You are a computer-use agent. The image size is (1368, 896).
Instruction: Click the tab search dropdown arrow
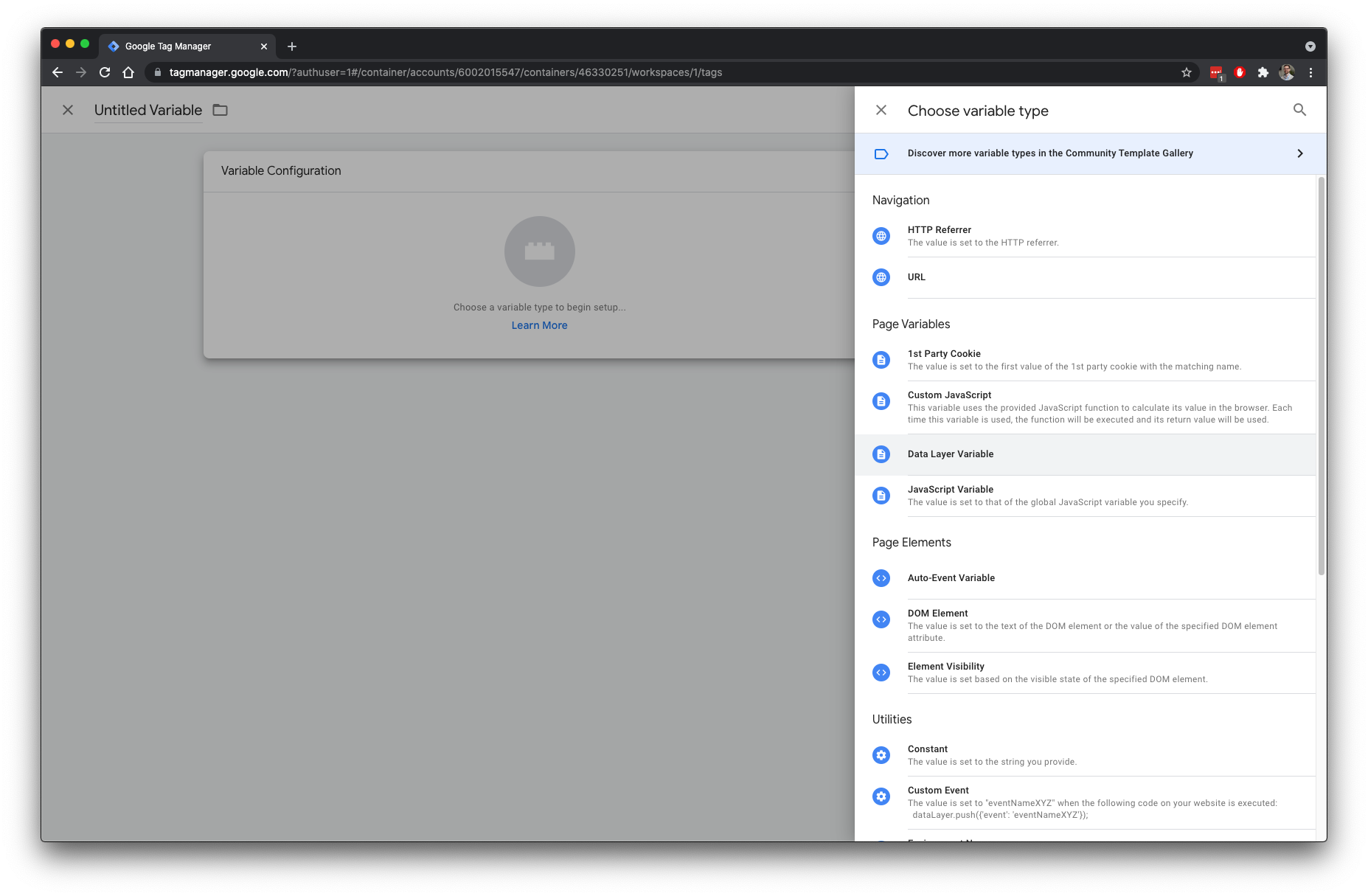[x=1310, y=46]
